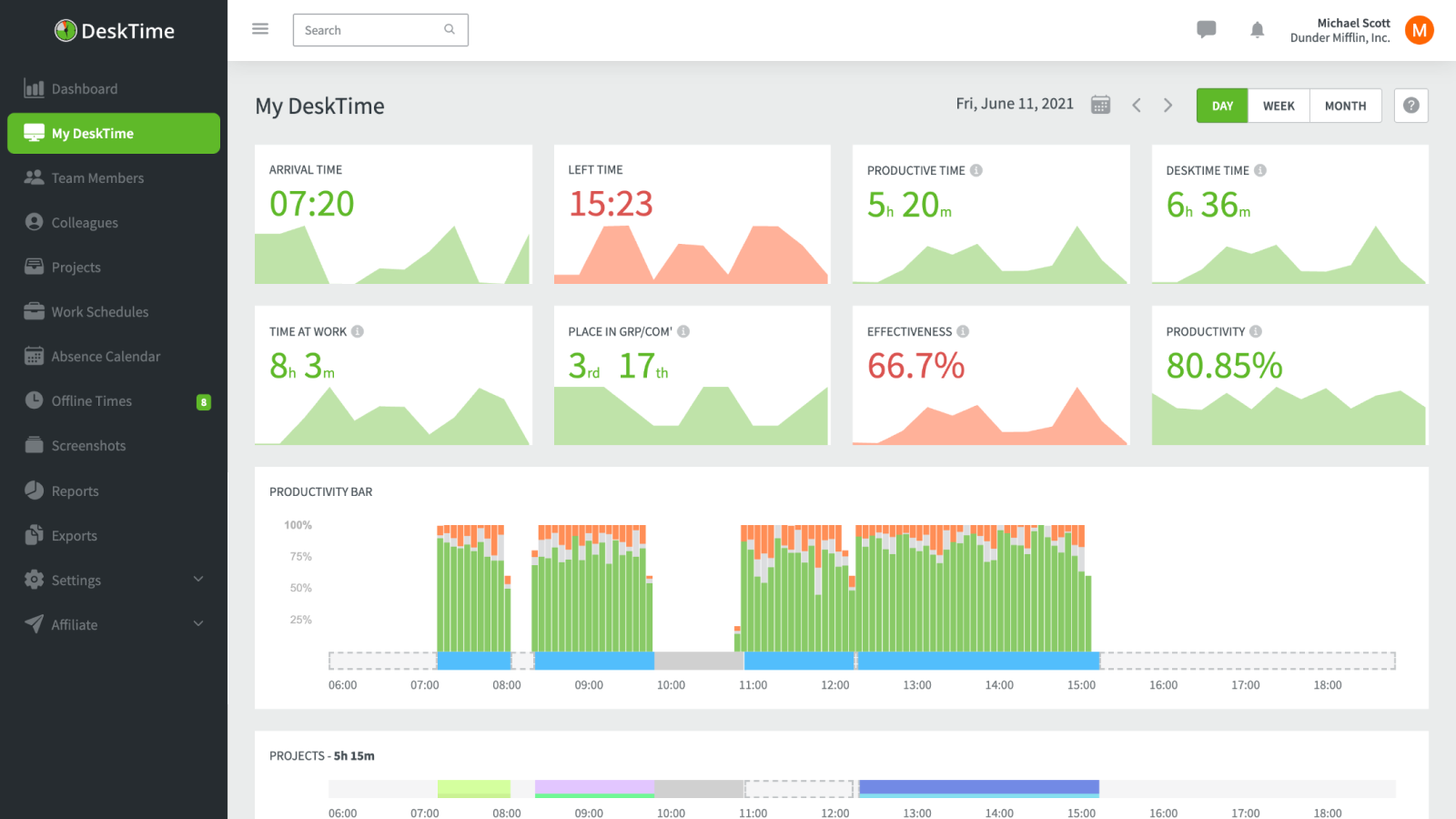Open My DeskTime in the sidebar
This screenshot has height=819, width=1456.
point(92,133)
